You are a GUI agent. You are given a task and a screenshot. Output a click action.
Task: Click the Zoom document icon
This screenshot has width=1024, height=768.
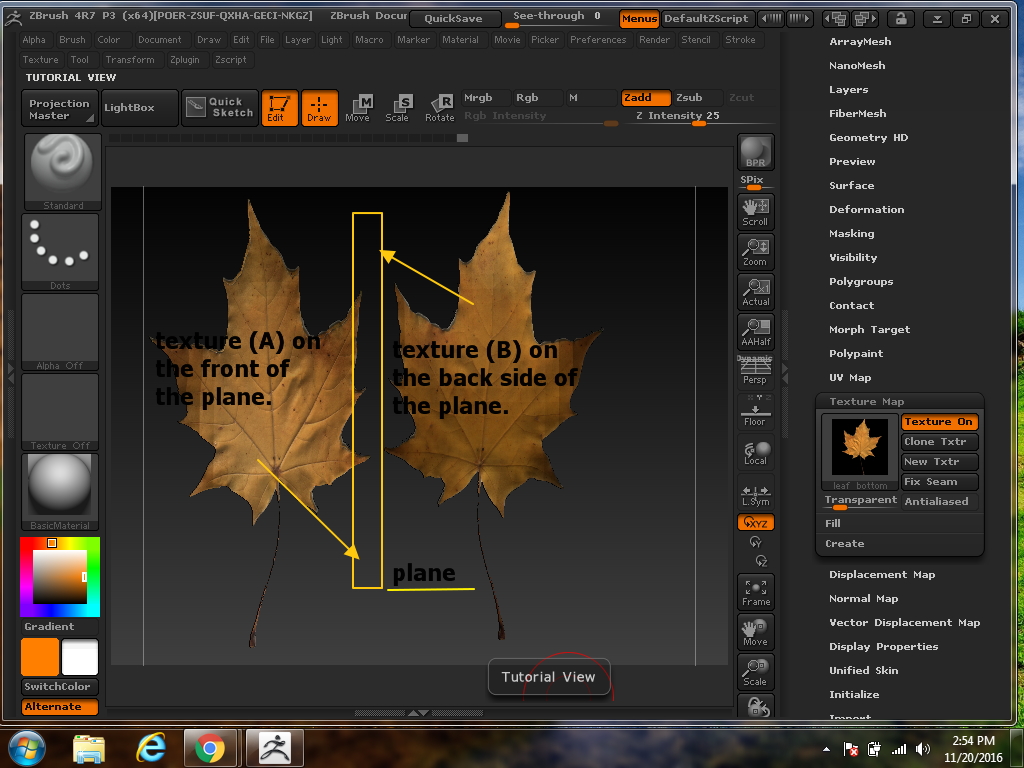click(756, 252)
